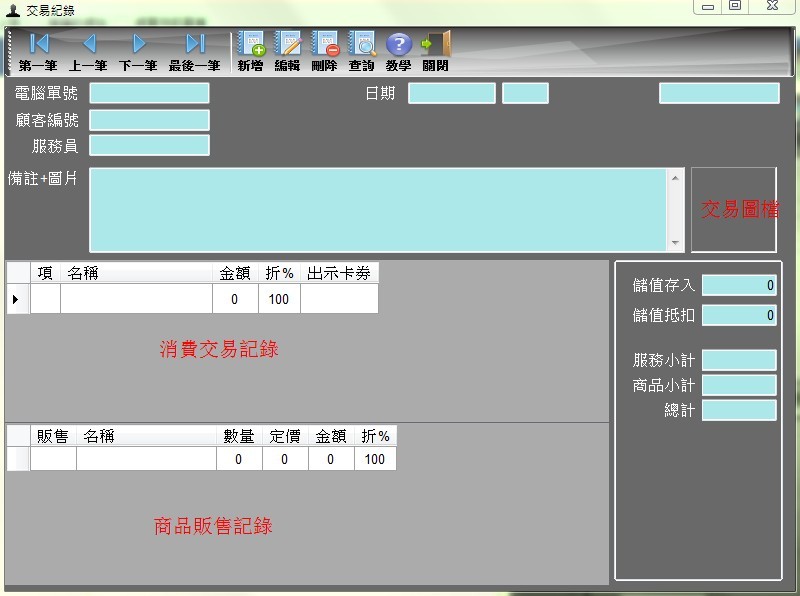Select the 服務員 text field
Image resolution: width=800 pixels, height=596 pixels.
[148, 144]
